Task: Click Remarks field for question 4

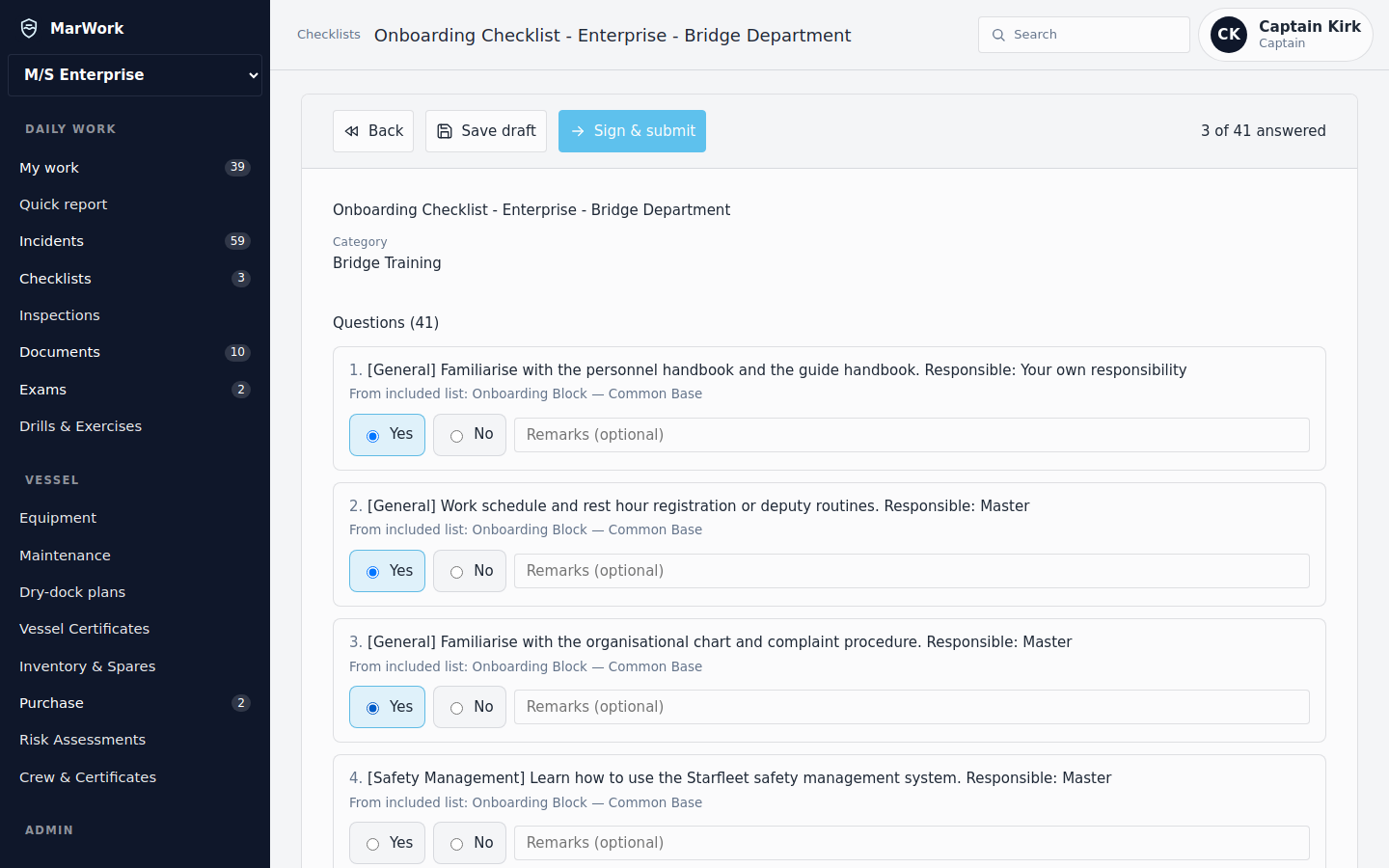Action: pos(912,843)
